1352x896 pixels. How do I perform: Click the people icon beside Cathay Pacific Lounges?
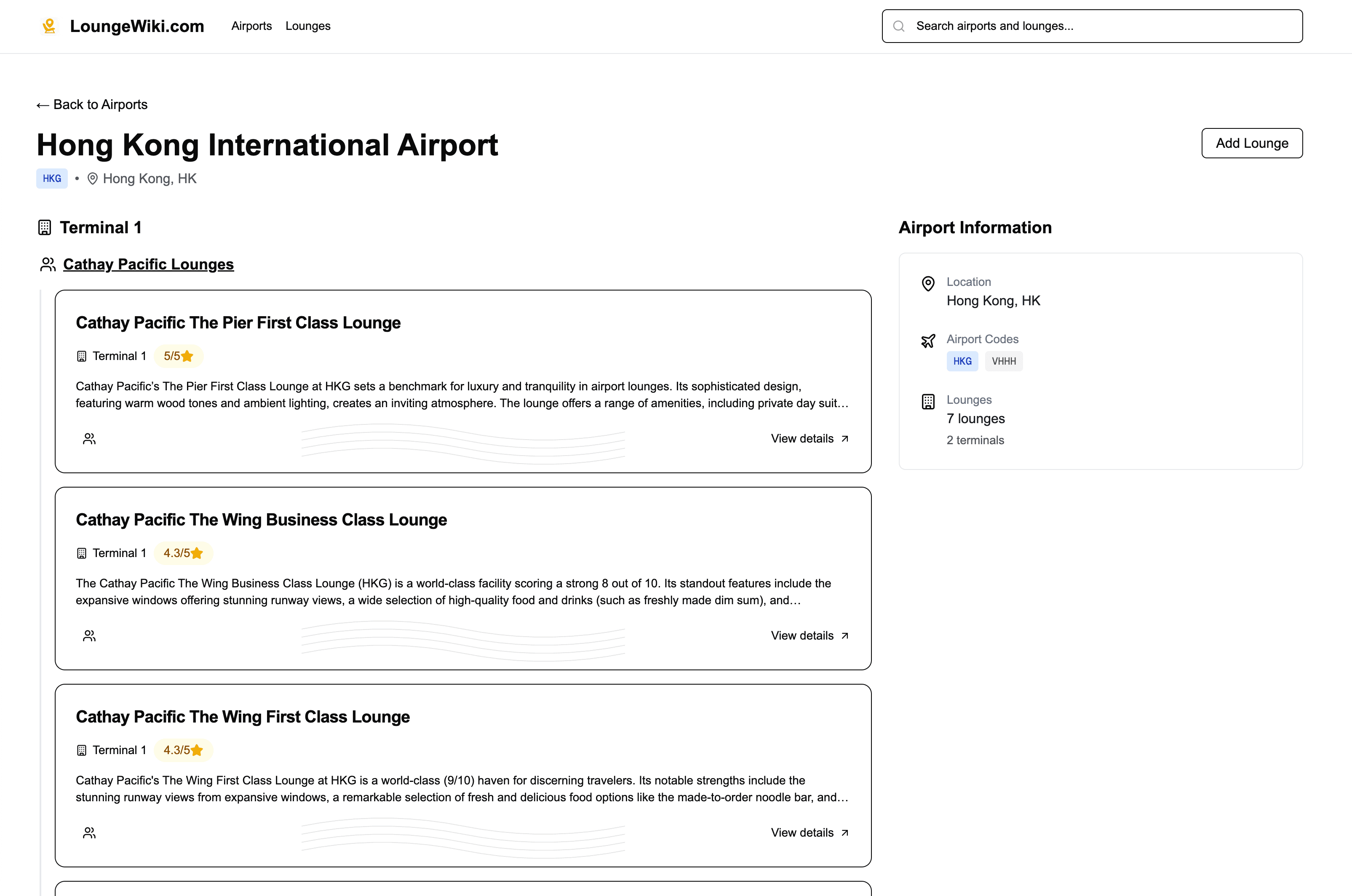coord(48,264)
